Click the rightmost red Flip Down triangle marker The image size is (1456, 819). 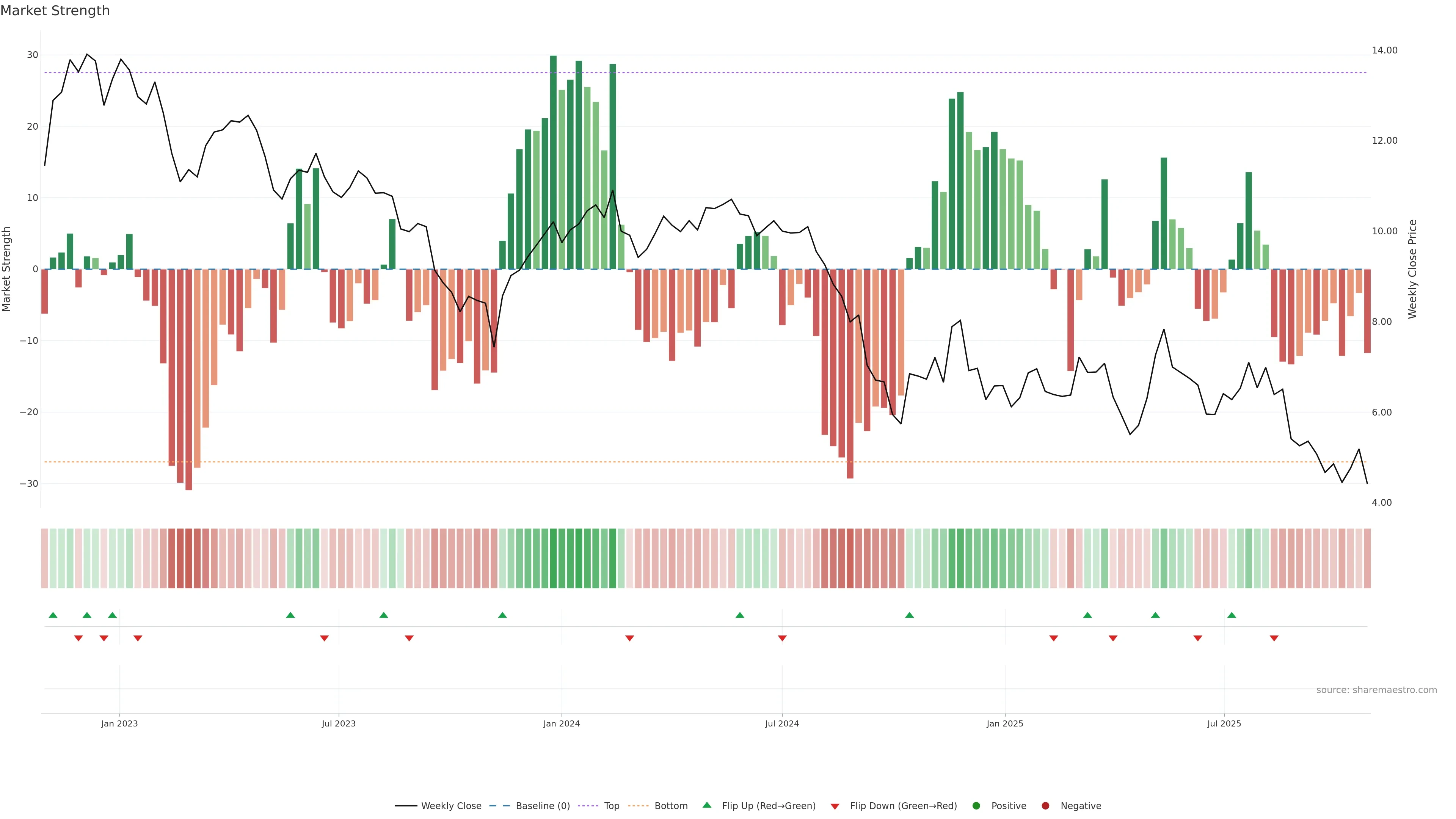[1274, 638]
